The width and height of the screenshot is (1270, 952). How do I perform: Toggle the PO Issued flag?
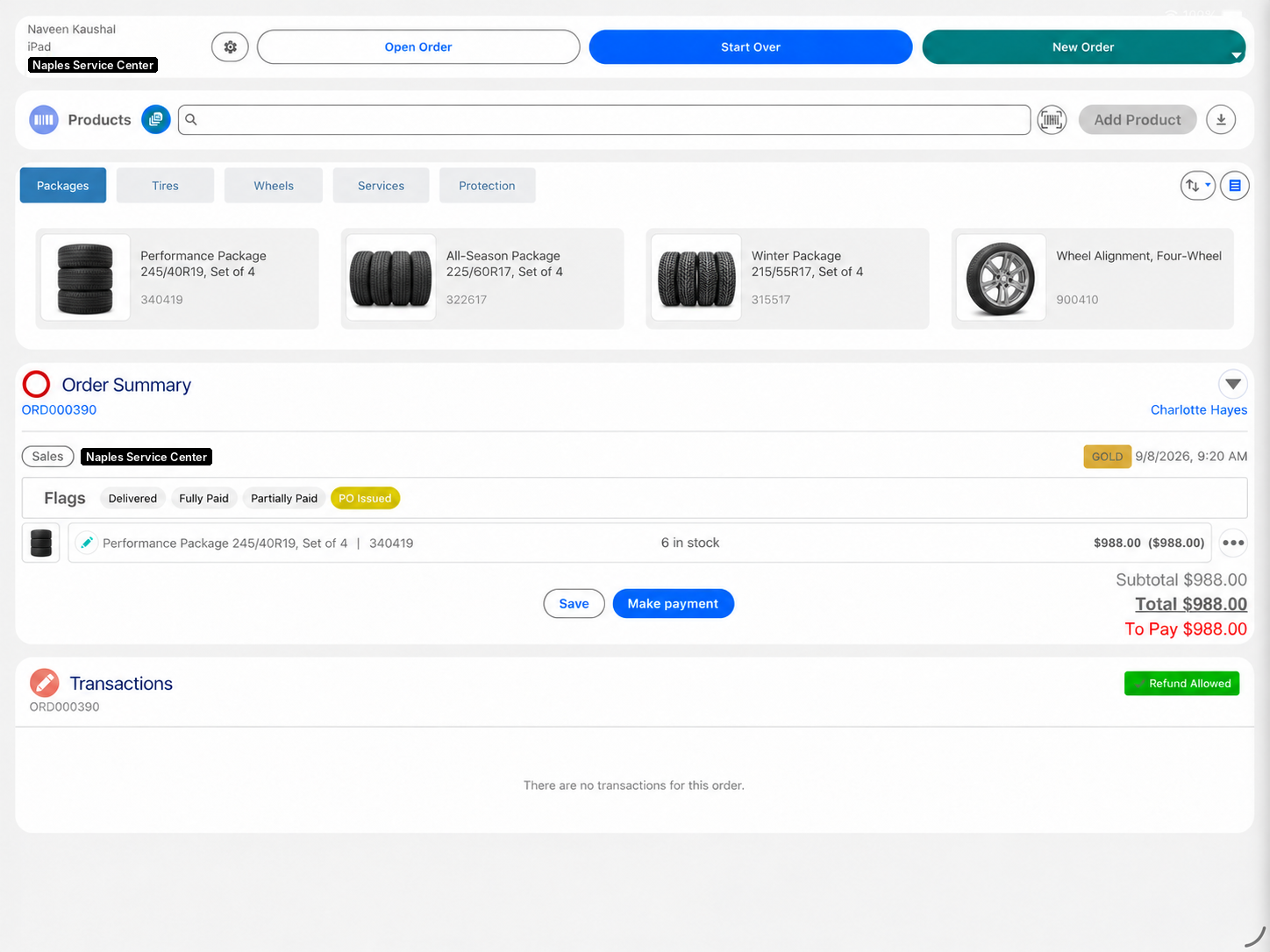(365, 498)
